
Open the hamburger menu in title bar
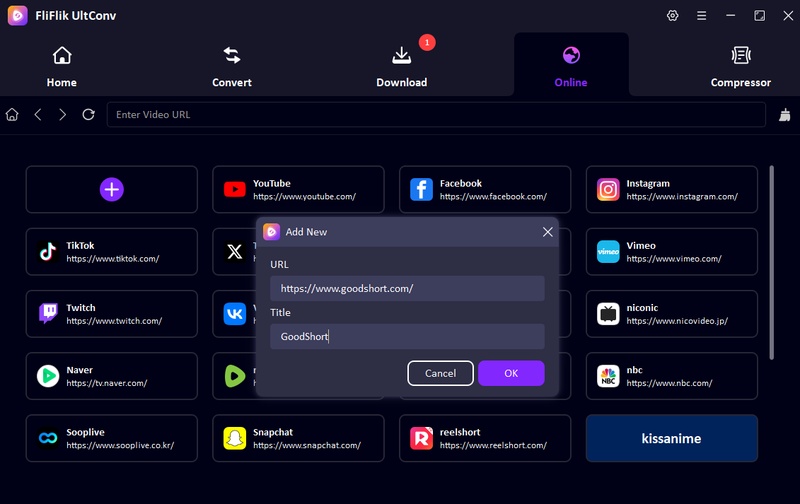tap(701, 16)
